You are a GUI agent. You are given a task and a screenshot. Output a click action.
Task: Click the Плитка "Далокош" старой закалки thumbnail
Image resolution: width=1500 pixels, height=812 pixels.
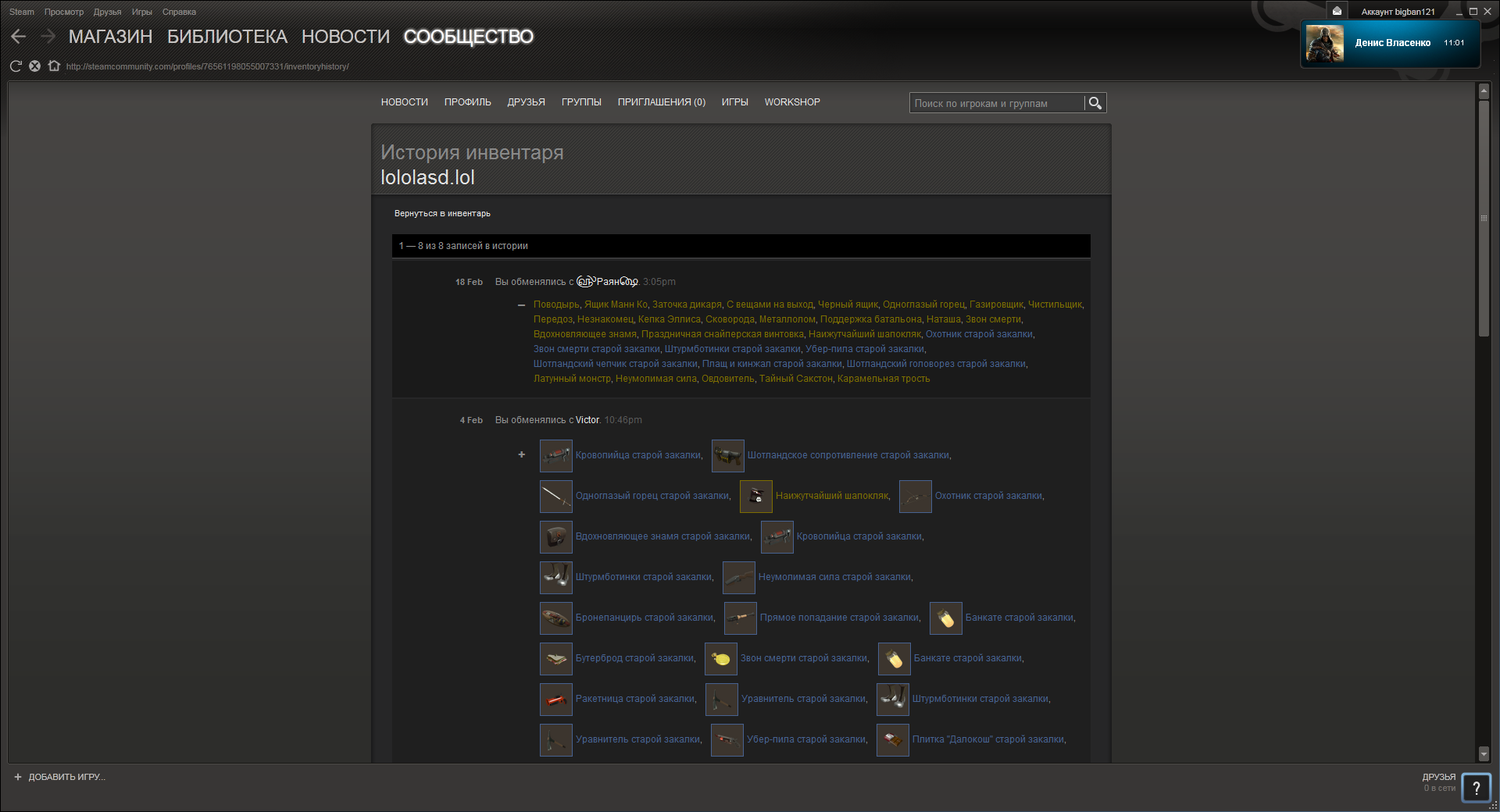(x=892, y=739)
